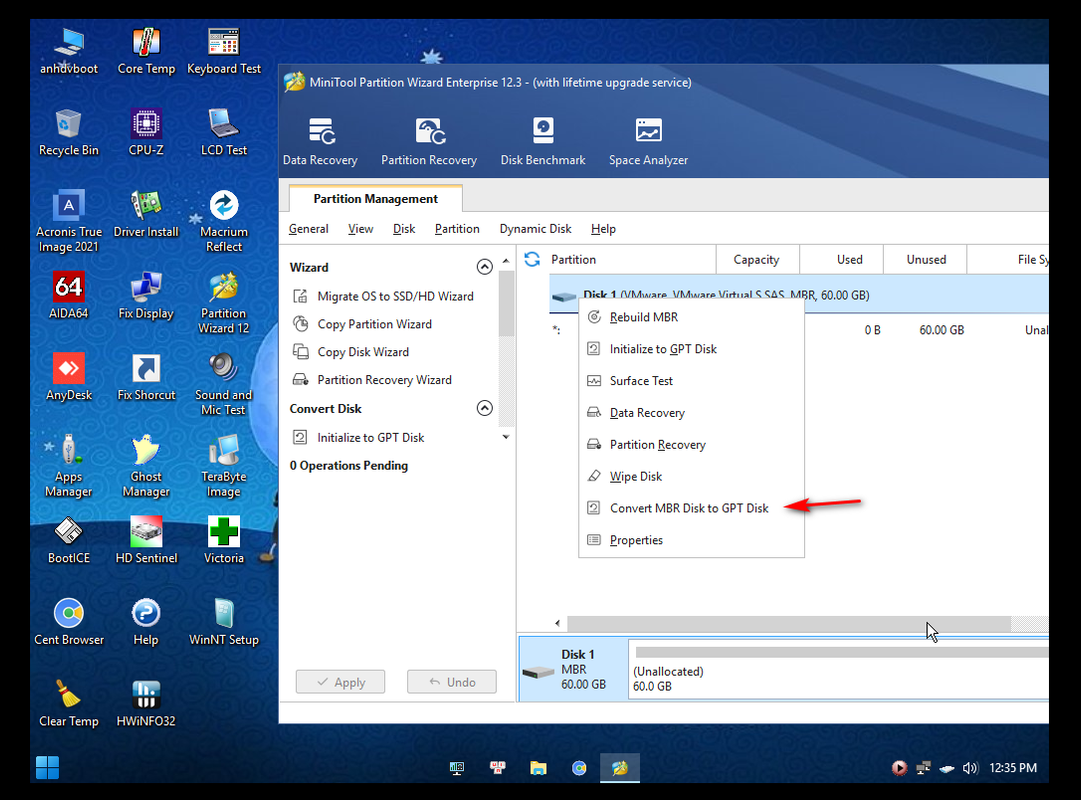Choose Initialize to GPT Disk in context menu
The width and height of the screenshot is (1081, 800).
click(691, 349)
